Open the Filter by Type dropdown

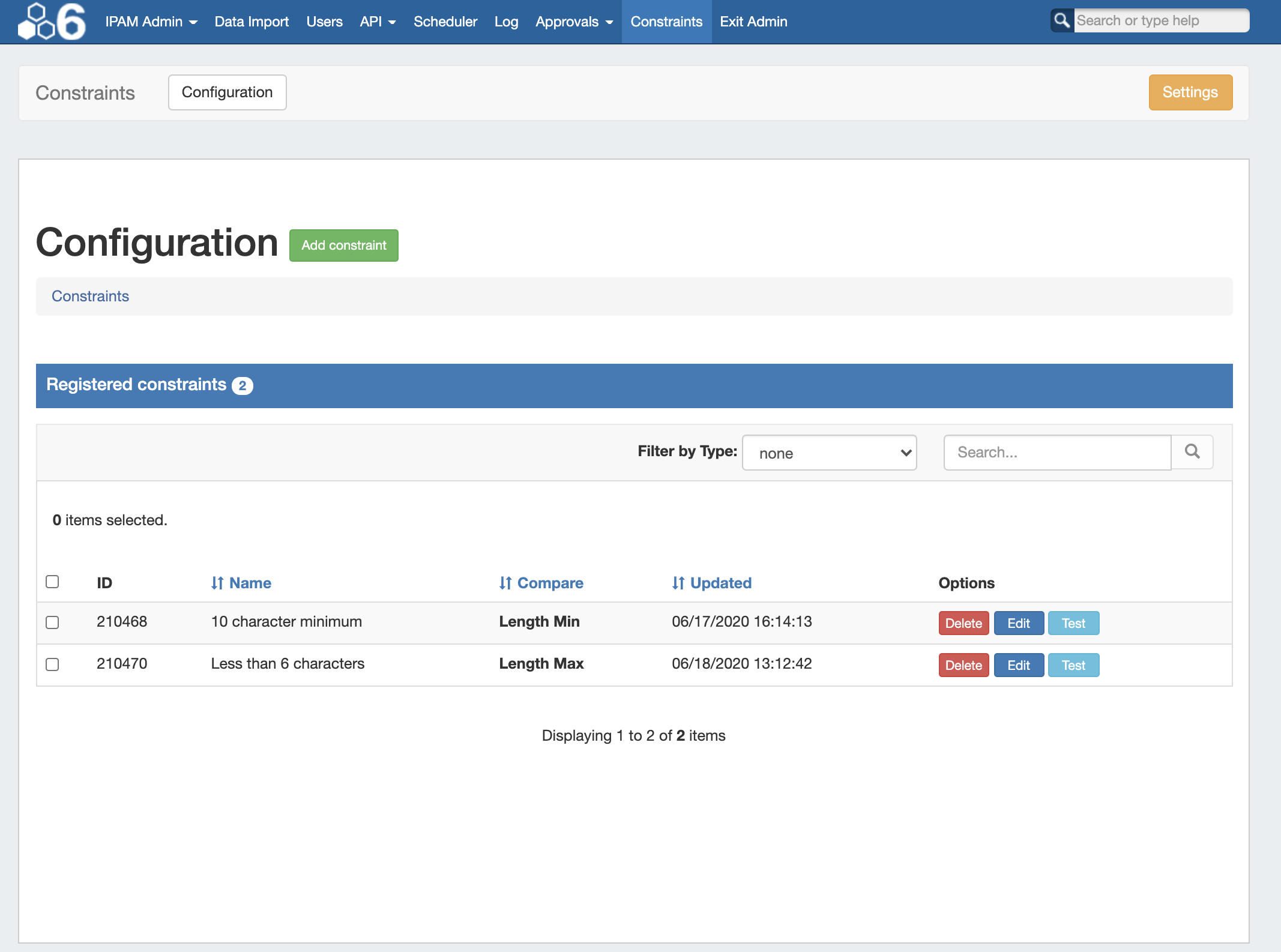(829, 453)
